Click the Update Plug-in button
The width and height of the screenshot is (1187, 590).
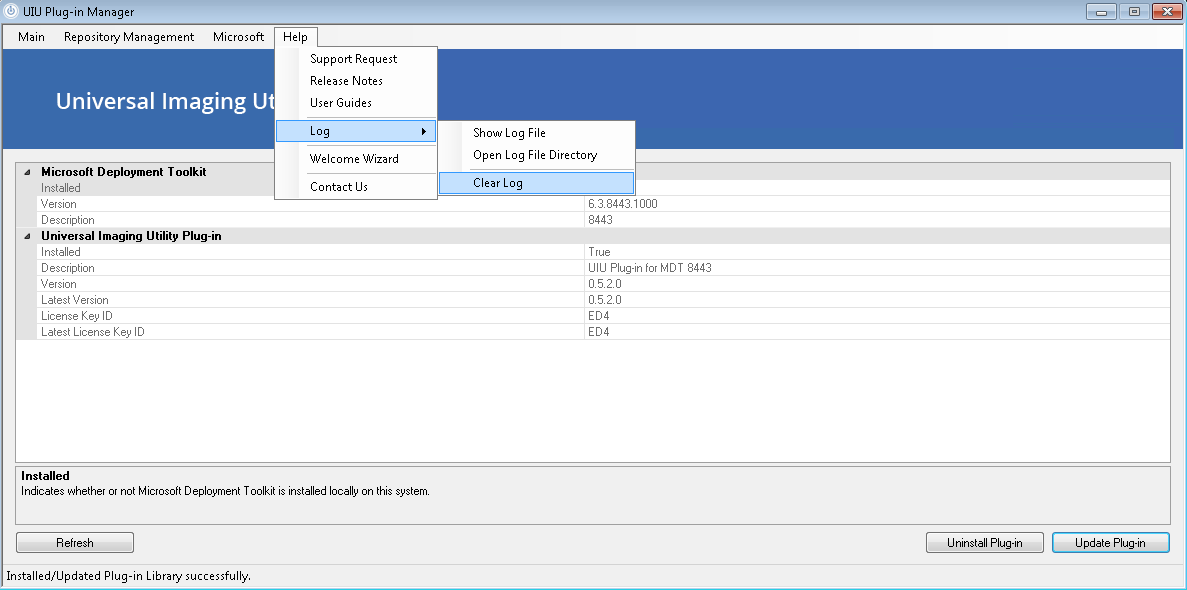click(x=1111, y=542)
